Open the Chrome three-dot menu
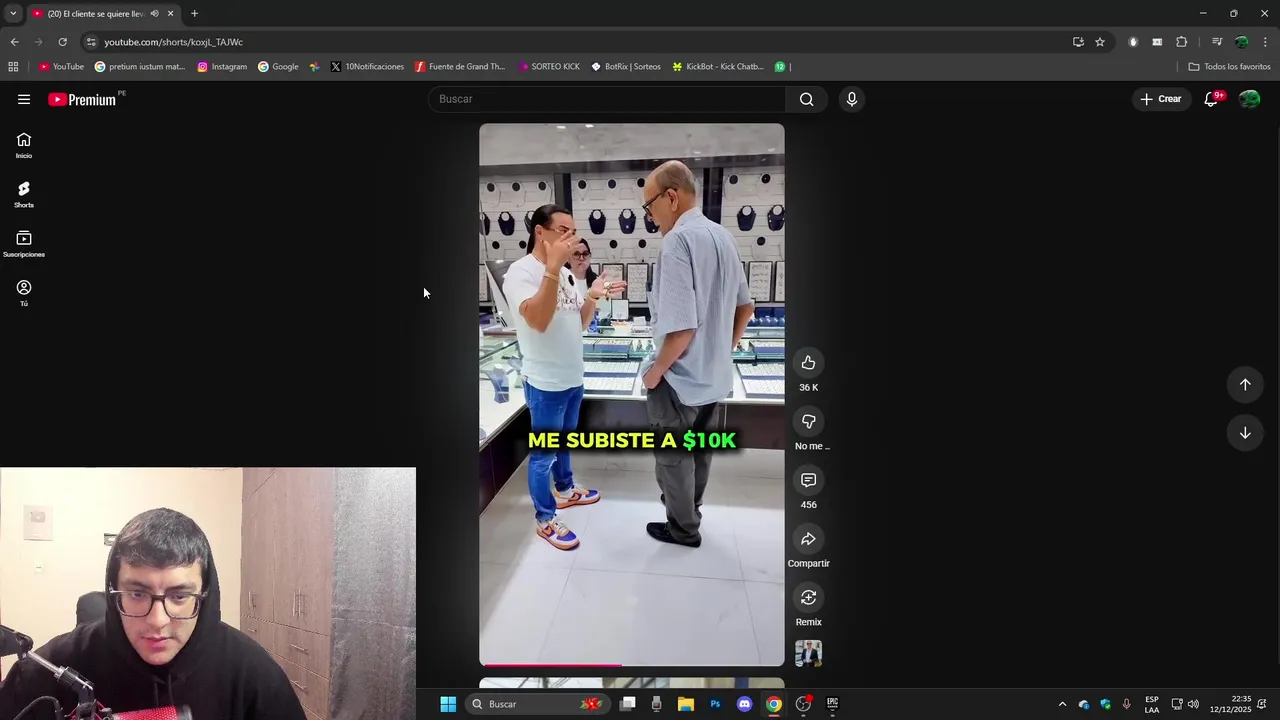1280x720 pixels. click(x=1265, y=42)
